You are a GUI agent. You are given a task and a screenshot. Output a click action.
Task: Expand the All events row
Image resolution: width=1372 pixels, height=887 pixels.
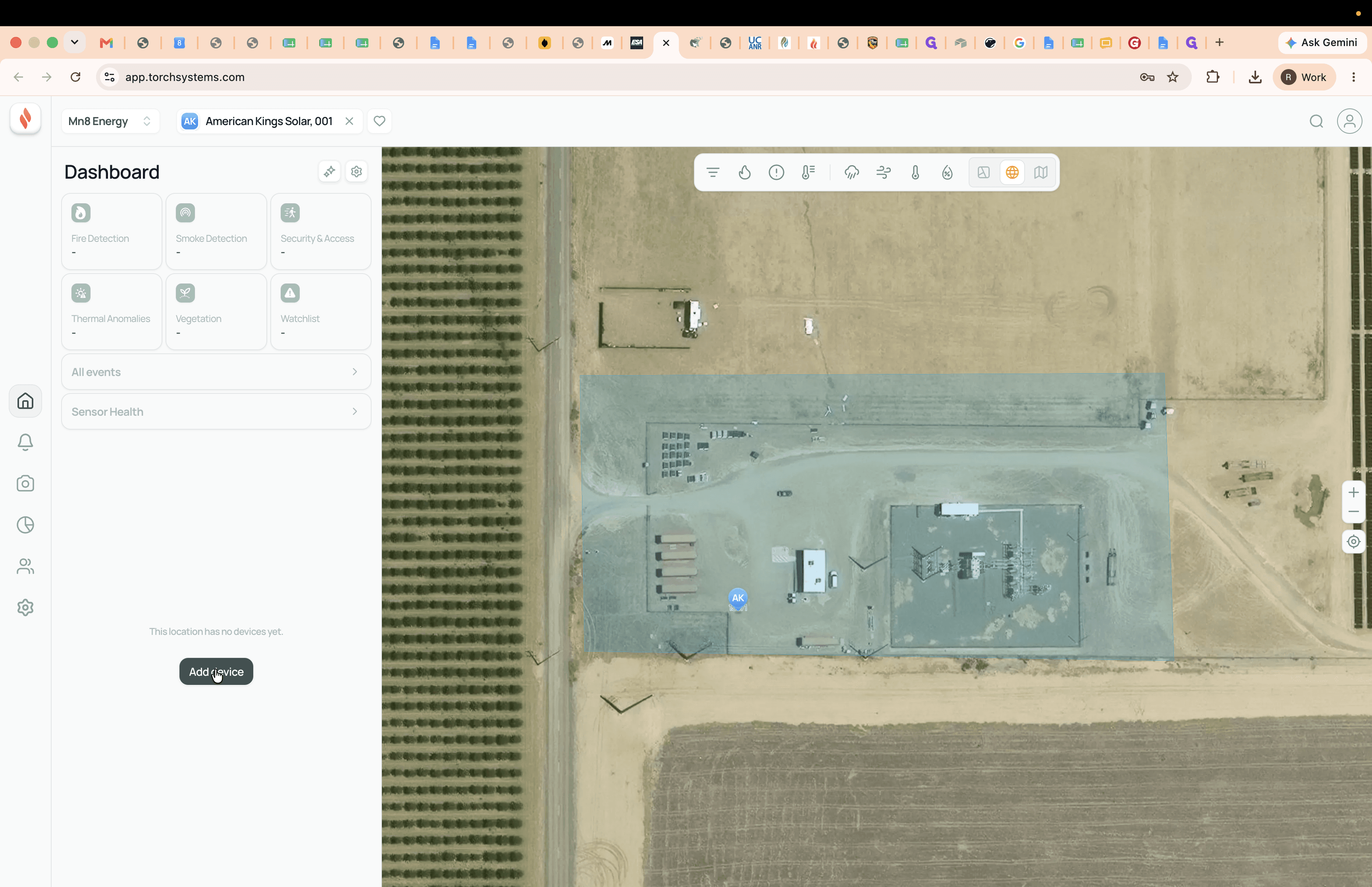[216, 372]
